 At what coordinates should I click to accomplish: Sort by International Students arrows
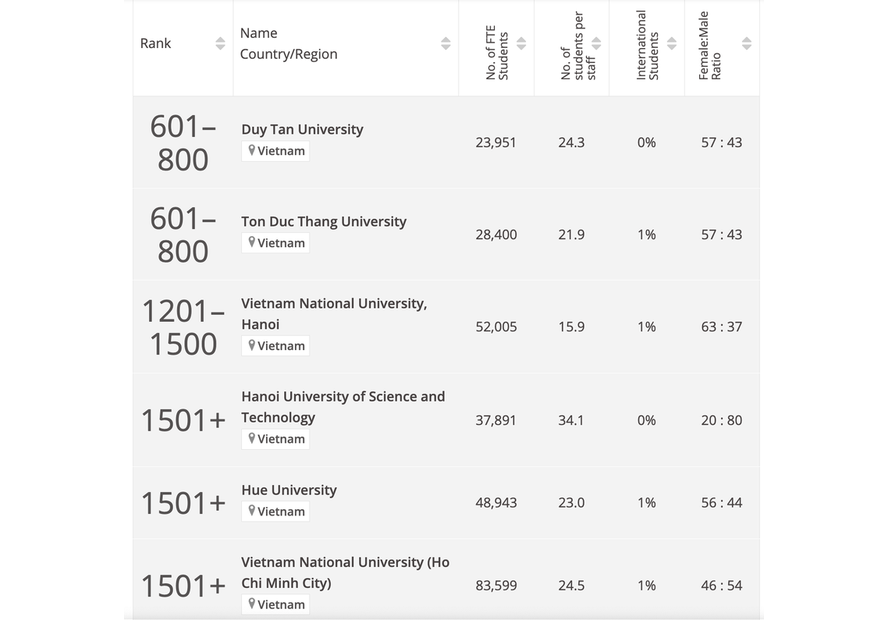point(672,44)
